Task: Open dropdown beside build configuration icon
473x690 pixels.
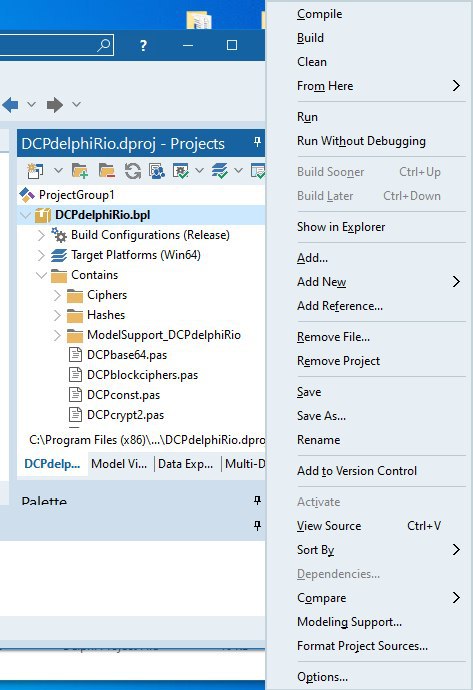Action: click(x=199, y=170)
